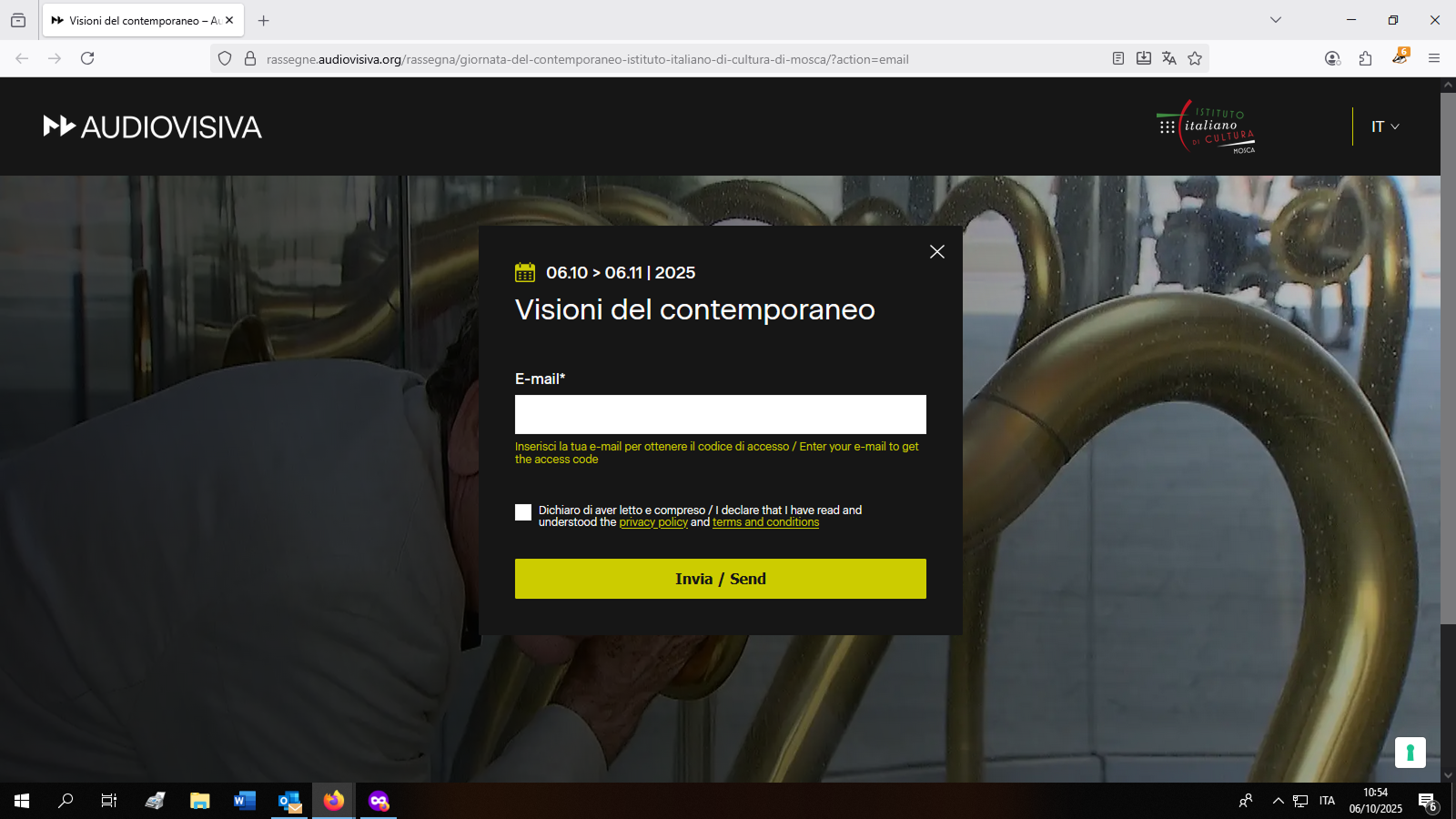Open the Firefox application menu

click(x=1434, y=58)
